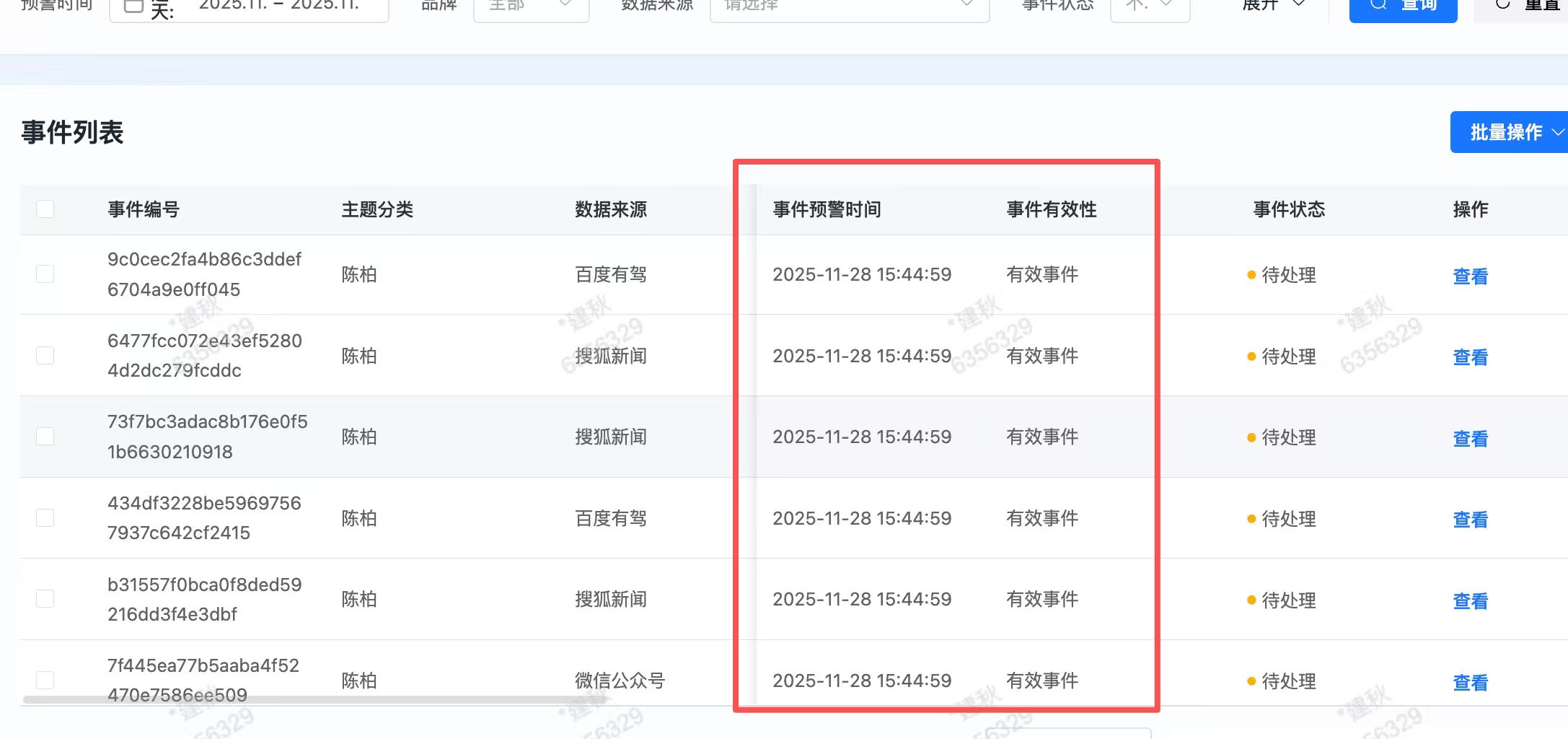
Task: Open the 品牌 brand dropdown
Action: click(x=531, y=7)
